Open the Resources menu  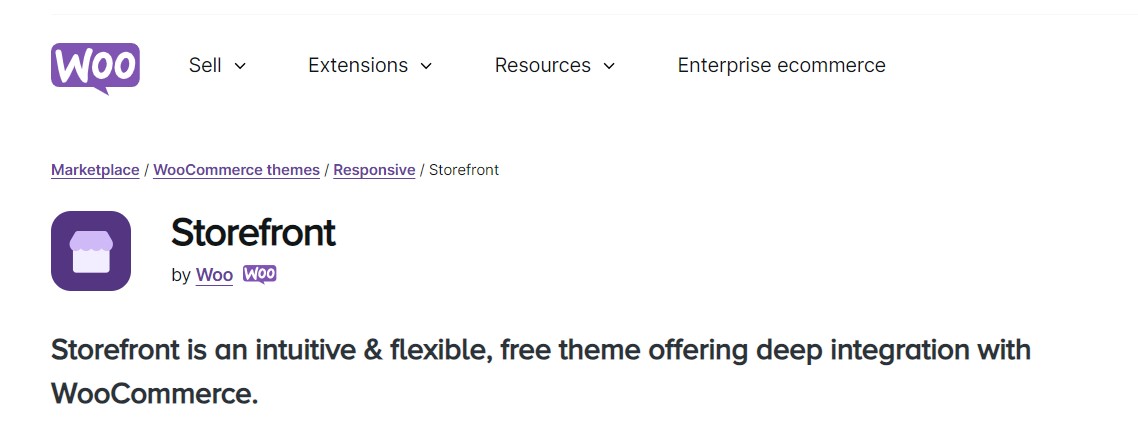(x=543, y=65)
